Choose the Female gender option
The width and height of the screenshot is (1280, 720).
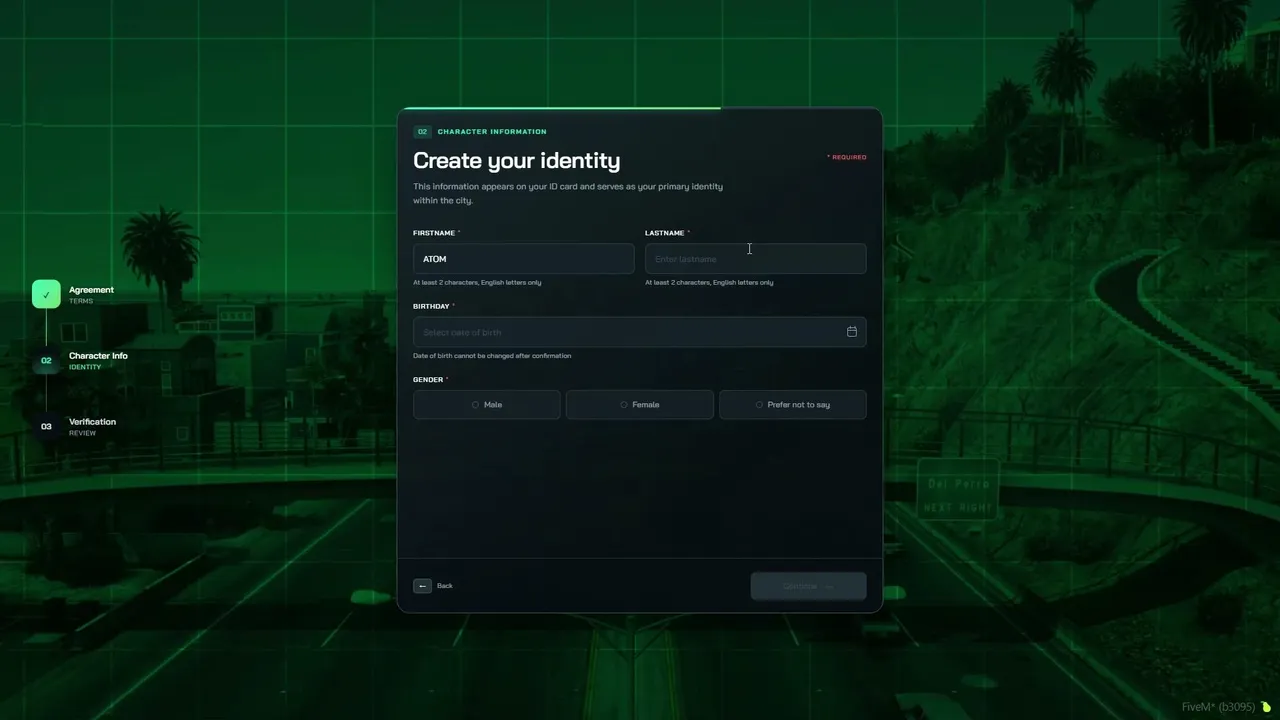[640, 405]
